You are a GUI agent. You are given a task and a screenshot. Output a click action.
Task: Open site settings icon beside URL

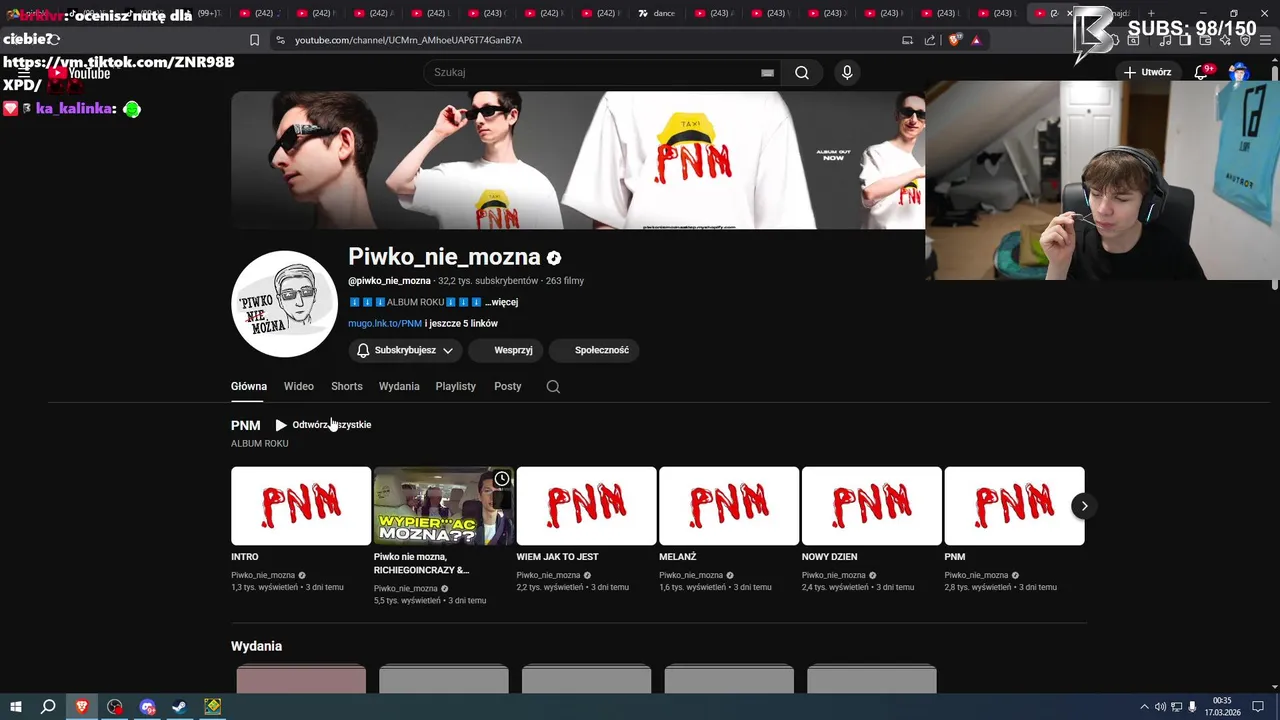tap(280, 40)
